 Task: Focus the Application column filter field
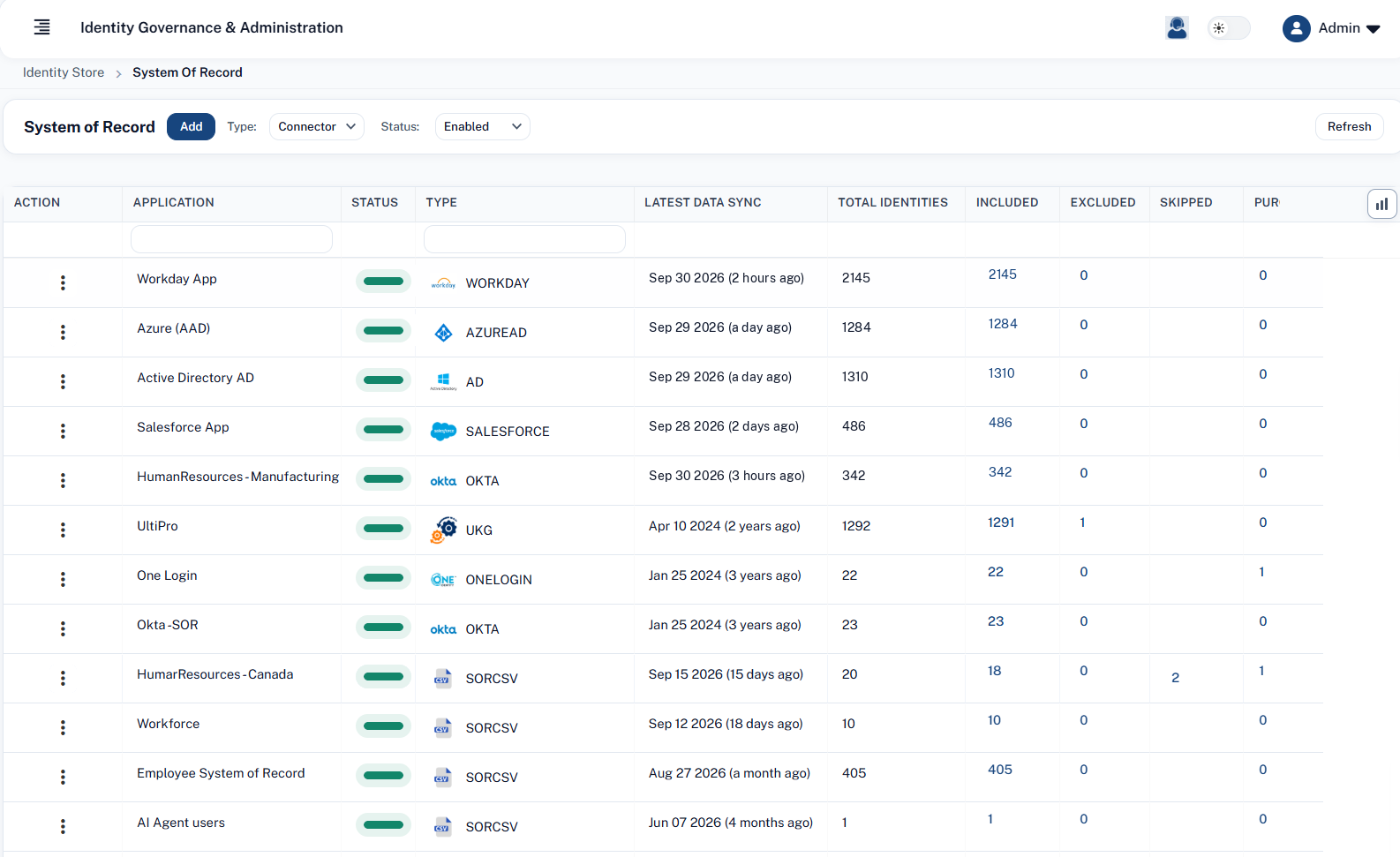231,239
